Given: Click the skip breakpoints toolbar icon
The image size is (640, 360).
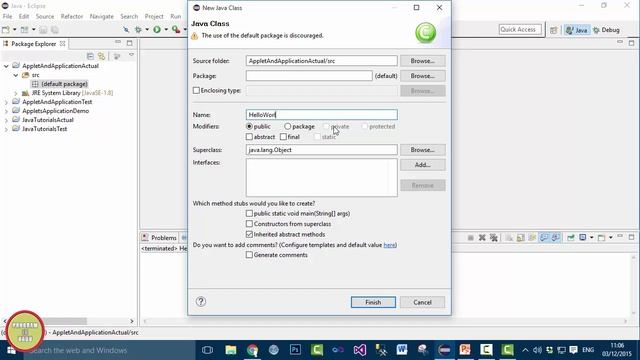Looking at the screenshot, I should click(126, 30).
